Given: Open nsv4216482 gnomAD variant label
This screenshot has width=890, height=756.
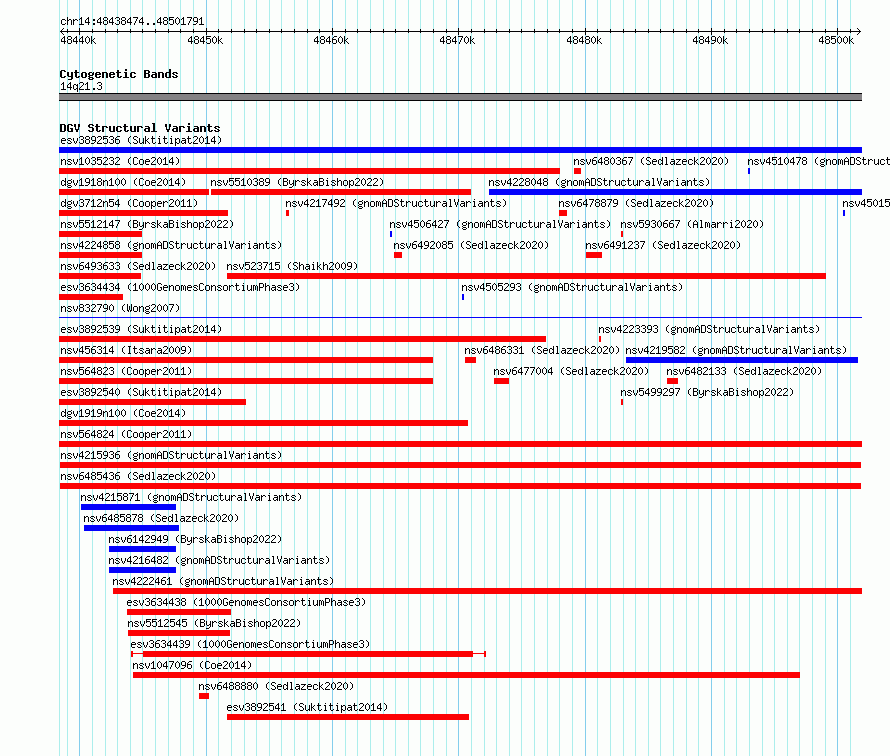Looking at the screenshot, I should (219, 560).
